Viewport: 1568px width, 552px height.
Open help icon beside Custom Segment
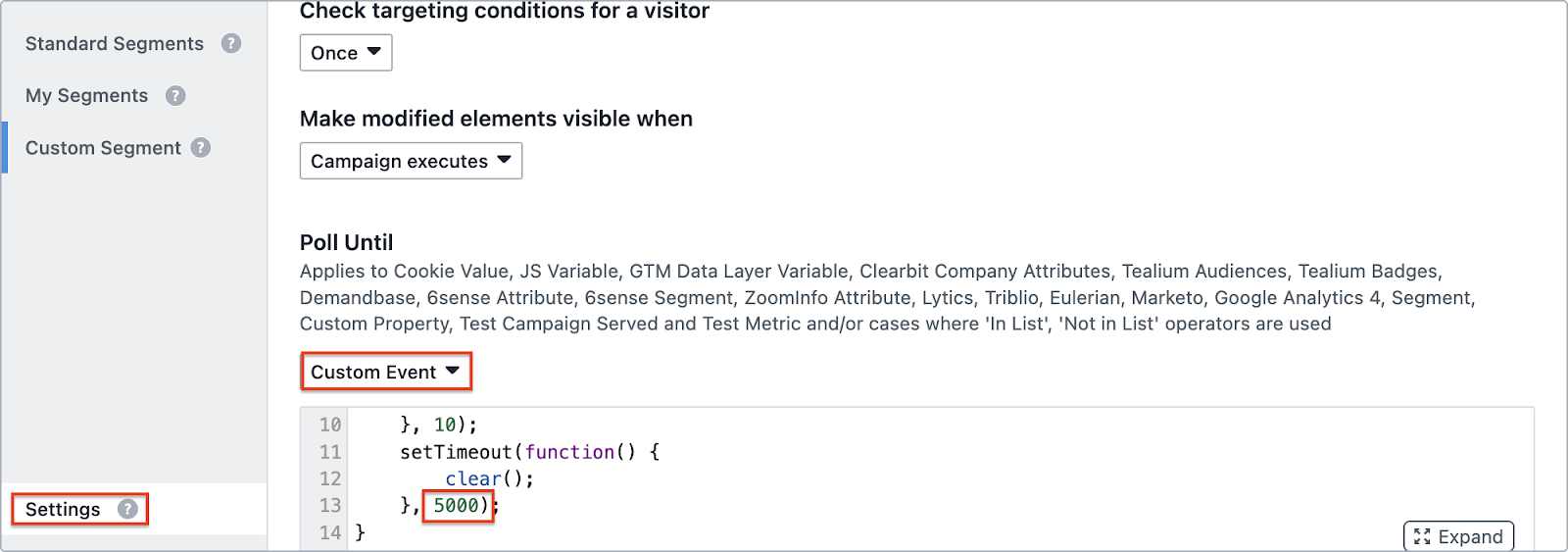point(201,147)
